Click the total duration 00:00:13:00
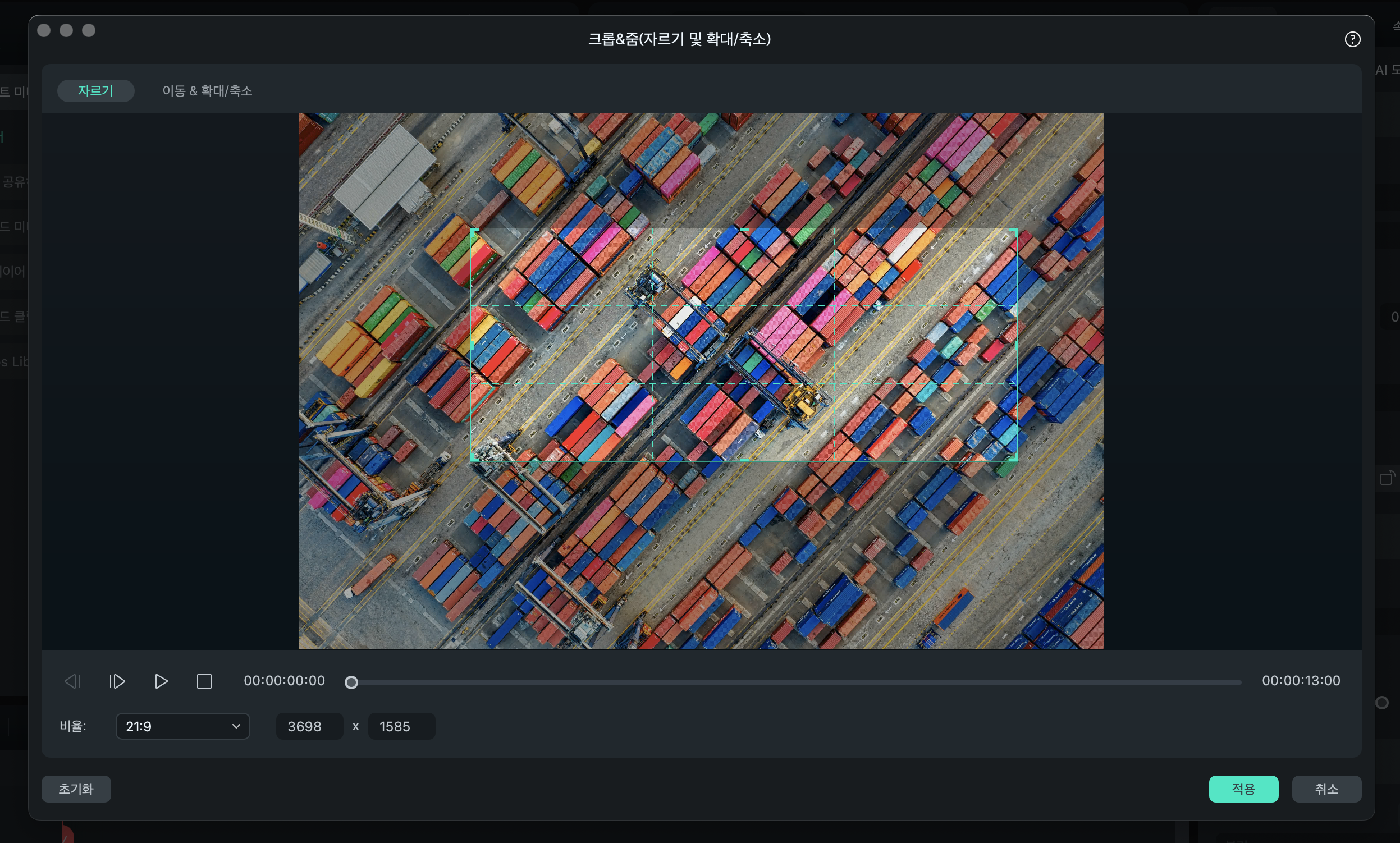 (1301, 681)
